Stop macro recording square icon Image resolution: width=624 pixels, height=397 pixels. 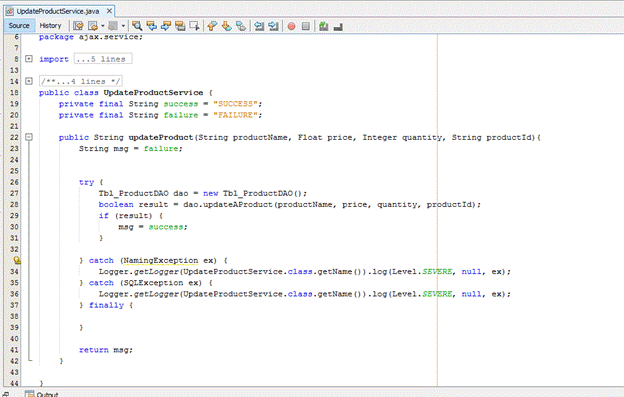tap(306, 26)
